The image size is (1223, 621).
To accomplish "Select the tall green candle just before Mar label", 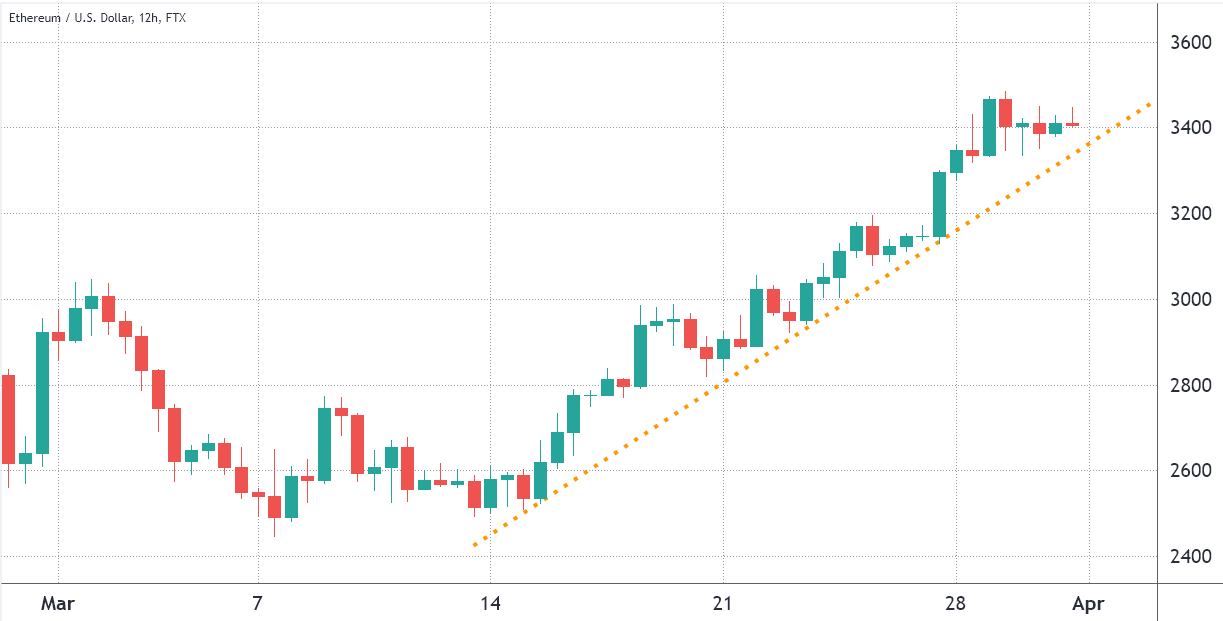I will tap(43, 392).
